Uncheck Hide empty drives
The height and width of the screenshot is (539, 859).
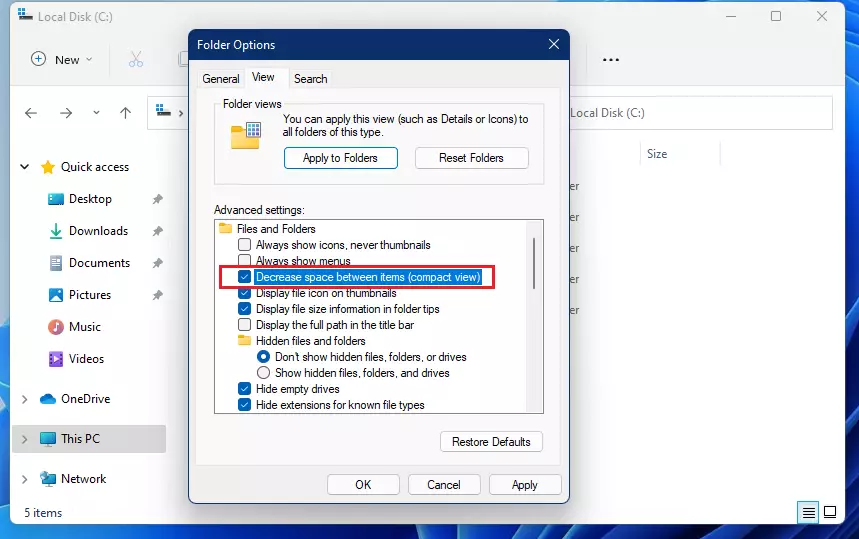pyautogui.click(x=245, y=389)
